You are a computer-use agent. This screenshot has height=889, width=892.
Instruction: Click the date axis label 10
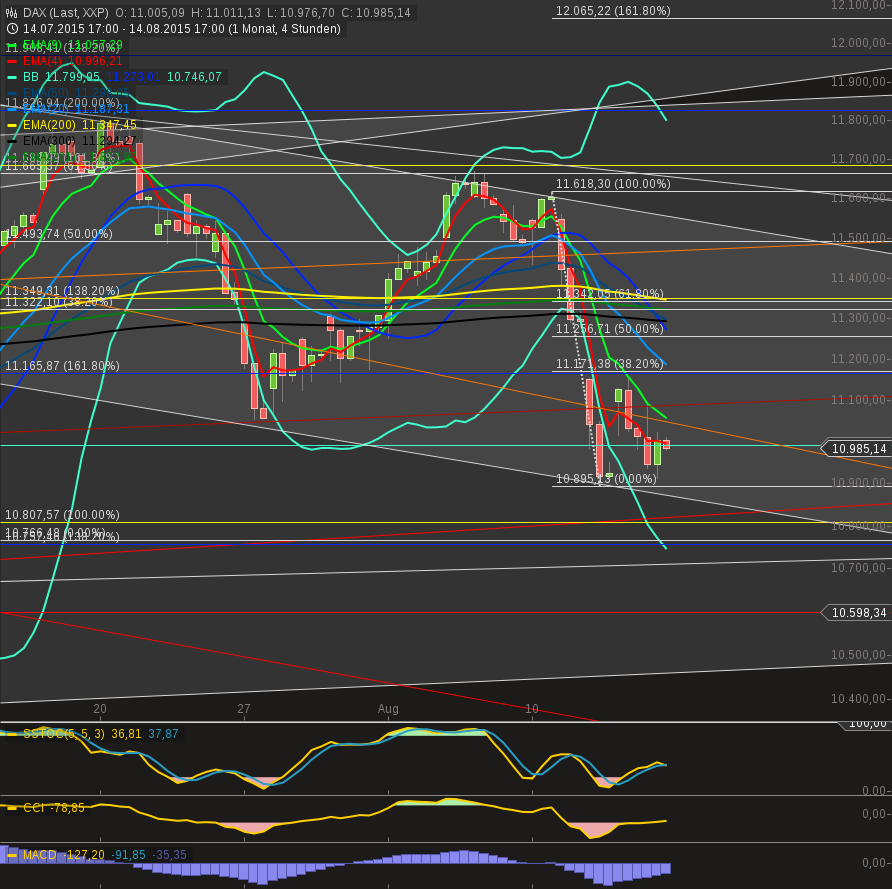531,709
